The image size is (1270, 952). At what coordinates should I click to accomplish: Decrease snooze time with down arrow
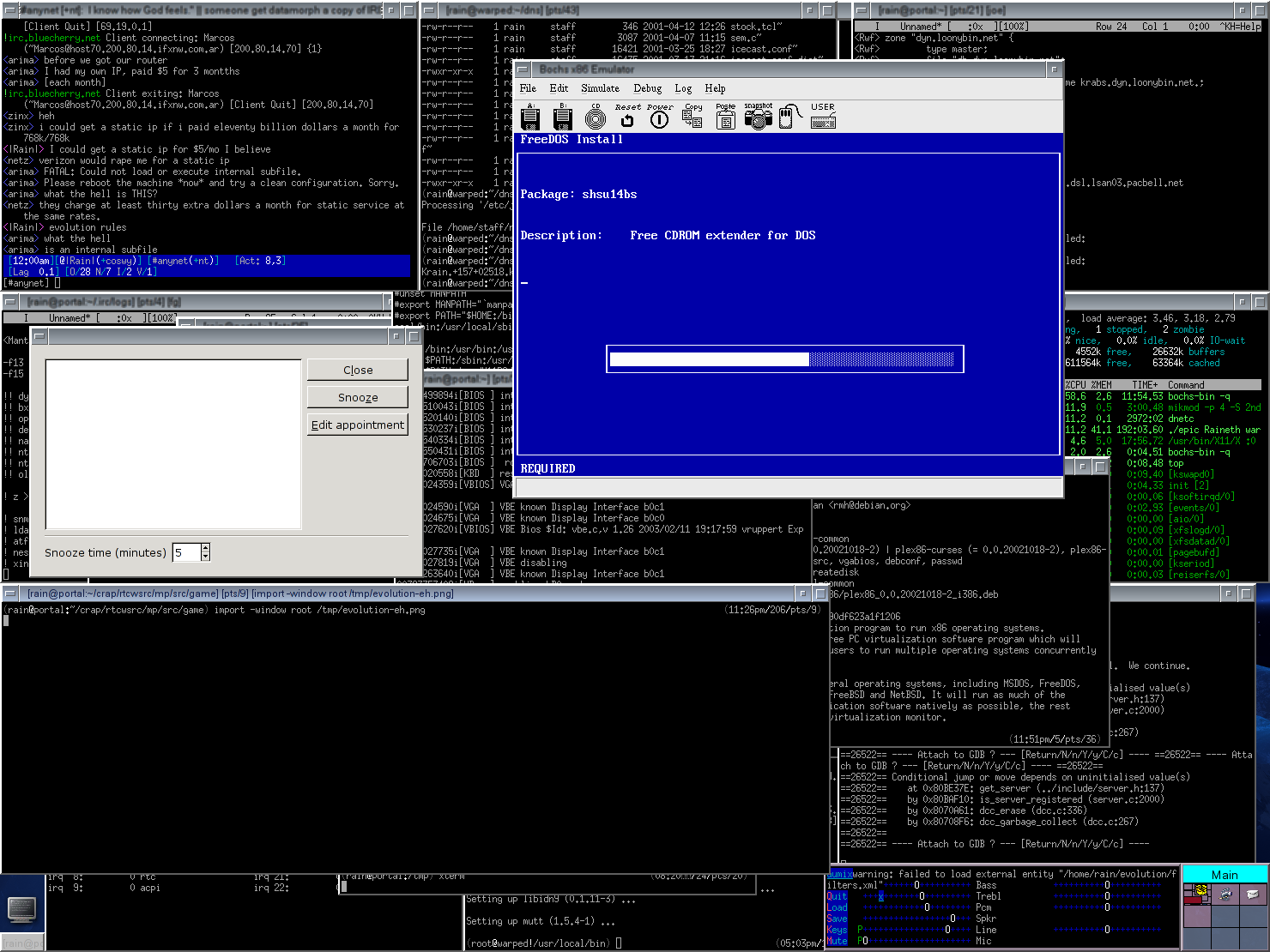205,557
